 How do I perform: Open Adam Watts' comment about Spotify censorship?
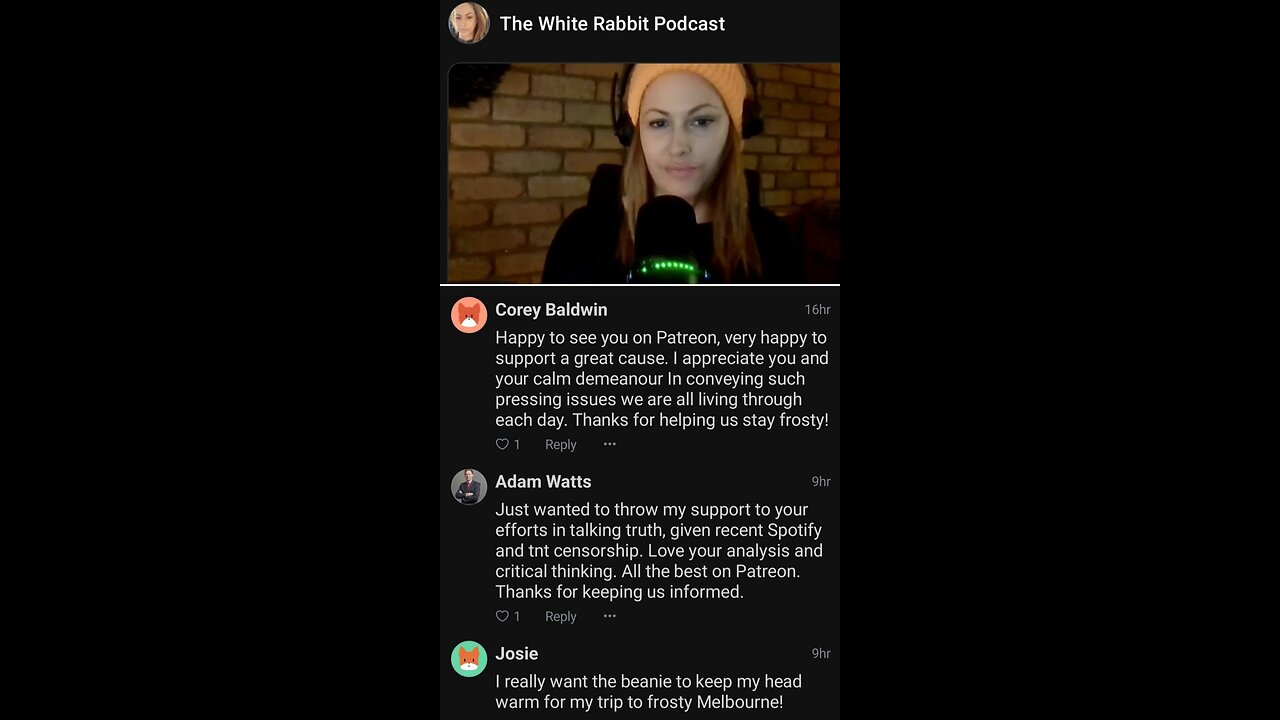659,551
